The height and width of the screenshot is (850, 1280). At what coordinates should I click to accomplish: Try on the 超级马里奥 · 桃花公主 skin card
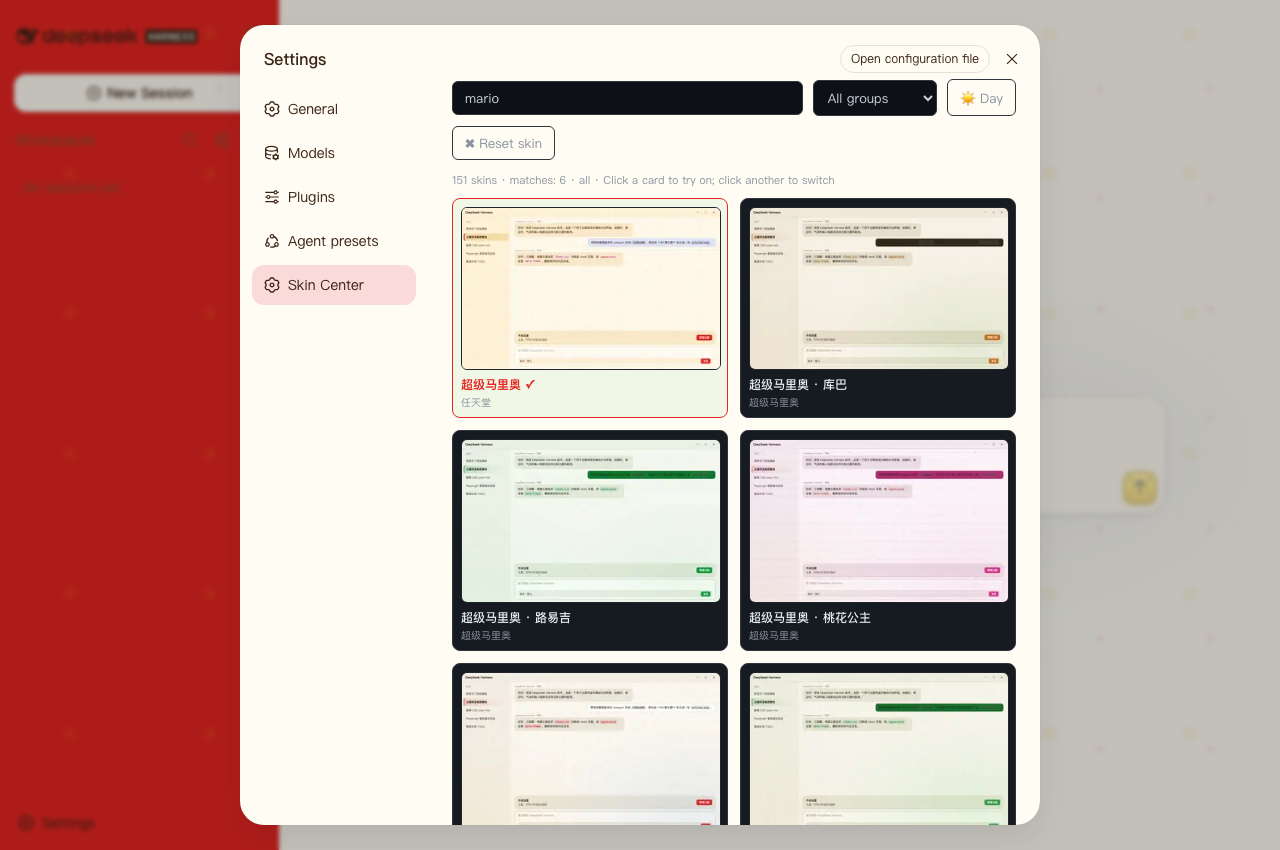878,541
